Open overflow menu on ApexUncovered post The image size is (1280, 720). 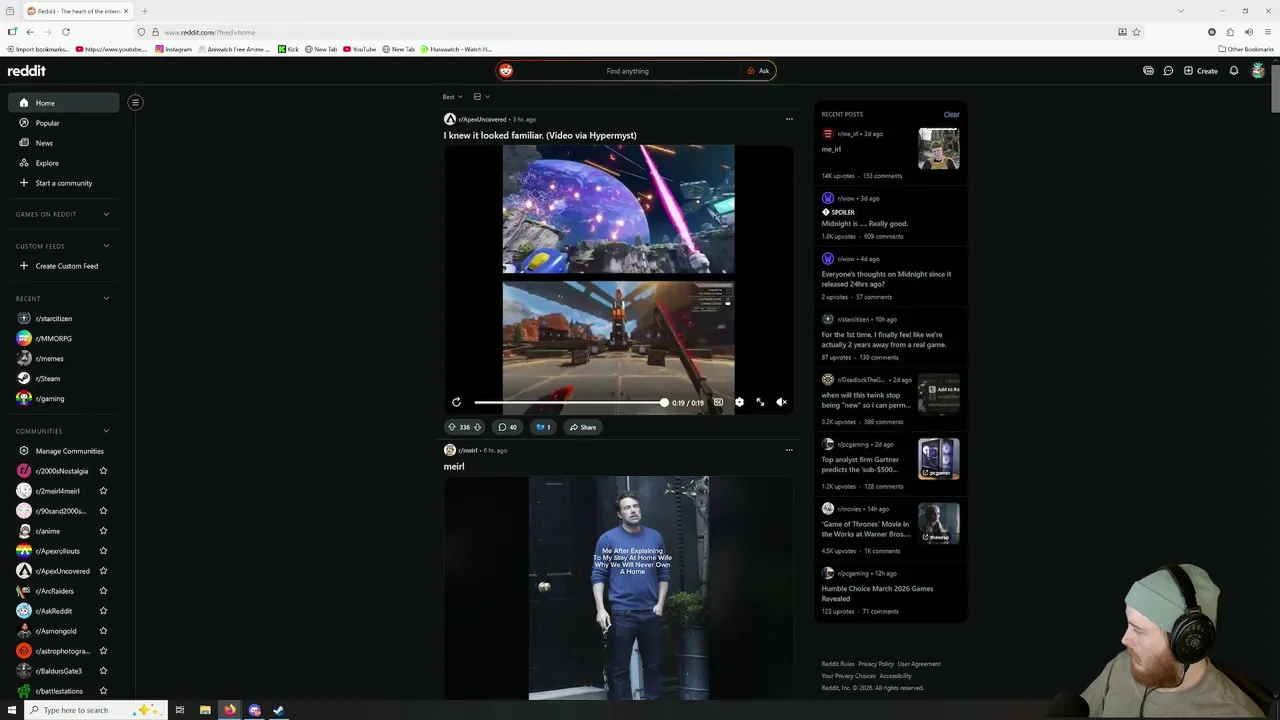789,119
